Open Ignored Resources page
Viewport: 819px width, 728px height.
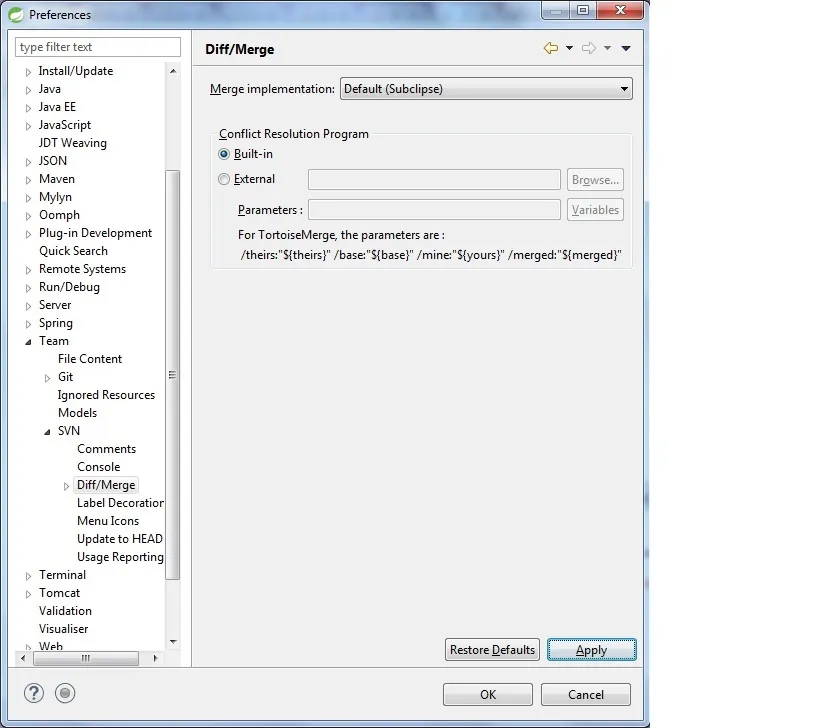coord(107,395)
